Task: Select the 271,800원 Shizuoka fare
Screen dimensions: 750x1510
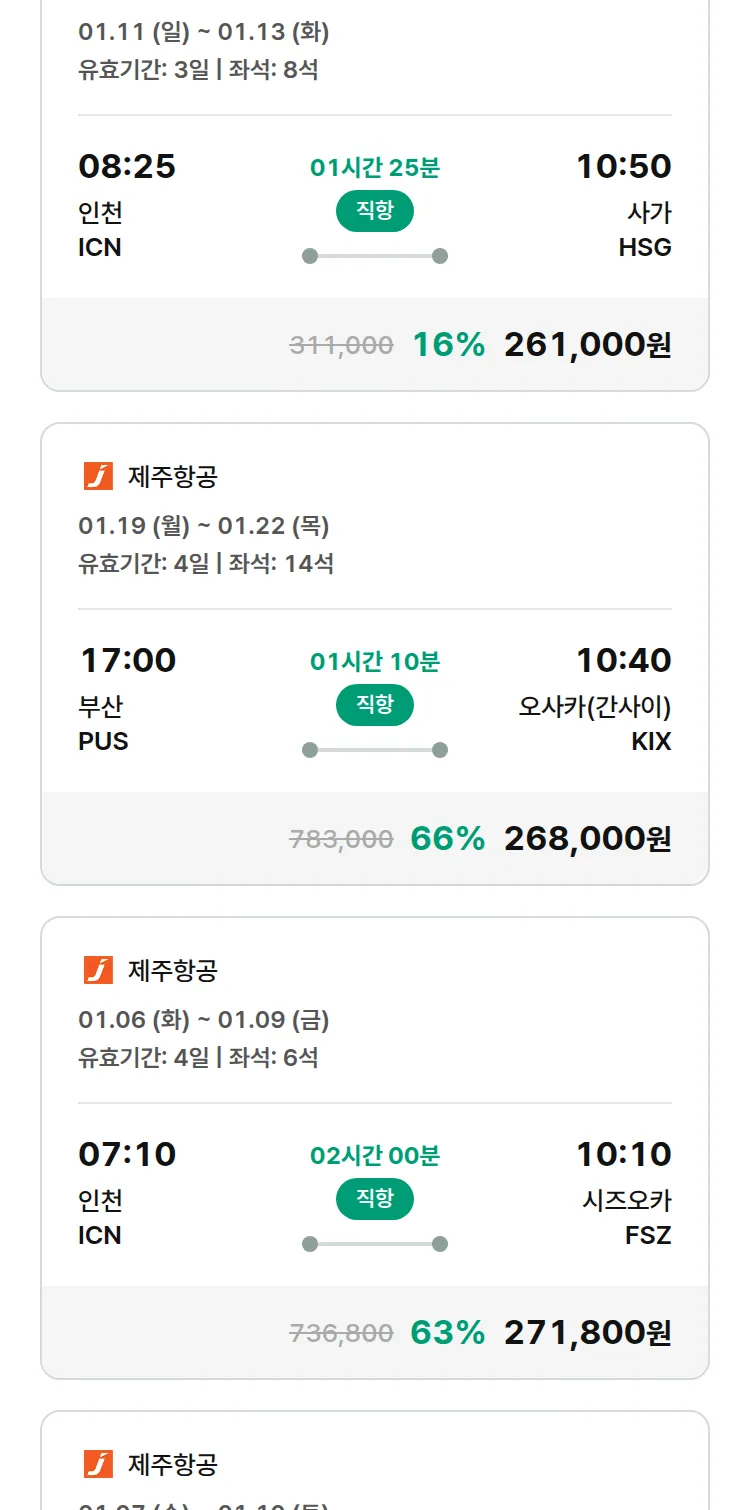Action: (x=587, y=1333)
